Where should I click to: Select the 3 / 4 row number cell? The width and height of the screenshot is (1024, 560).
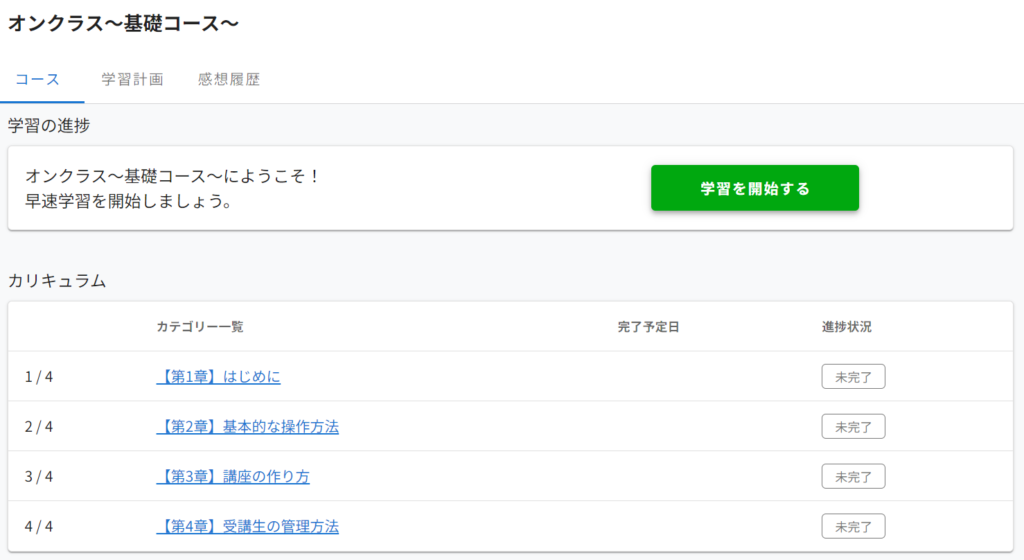(x=39, y=477)
